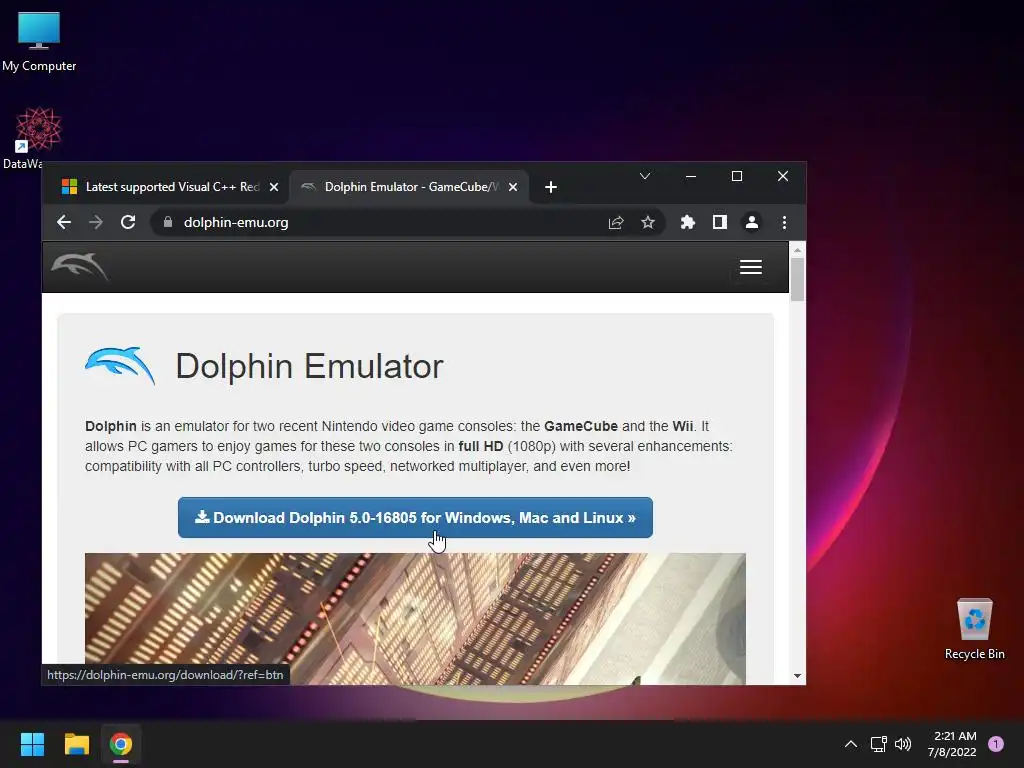Open Chrome's side panel icon

point(720,222)
